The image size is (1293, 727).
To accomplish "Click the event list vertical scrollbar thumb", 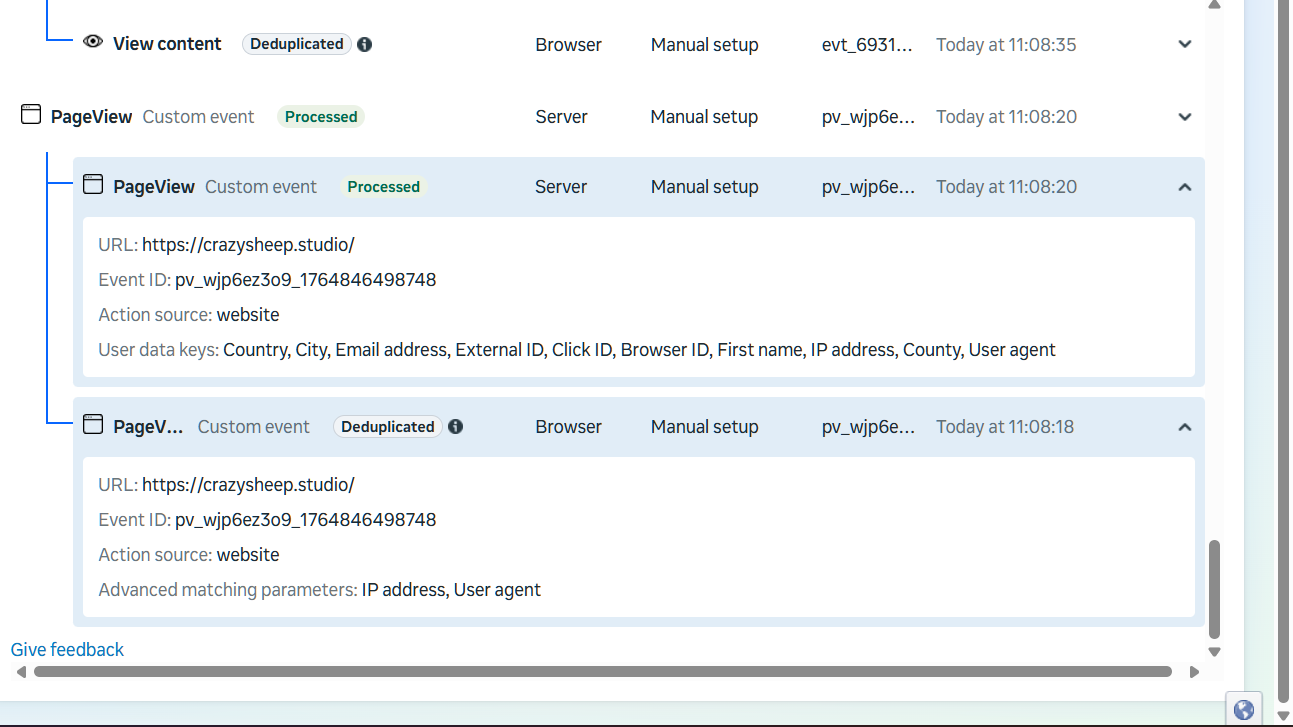I will pos(1215,588).
